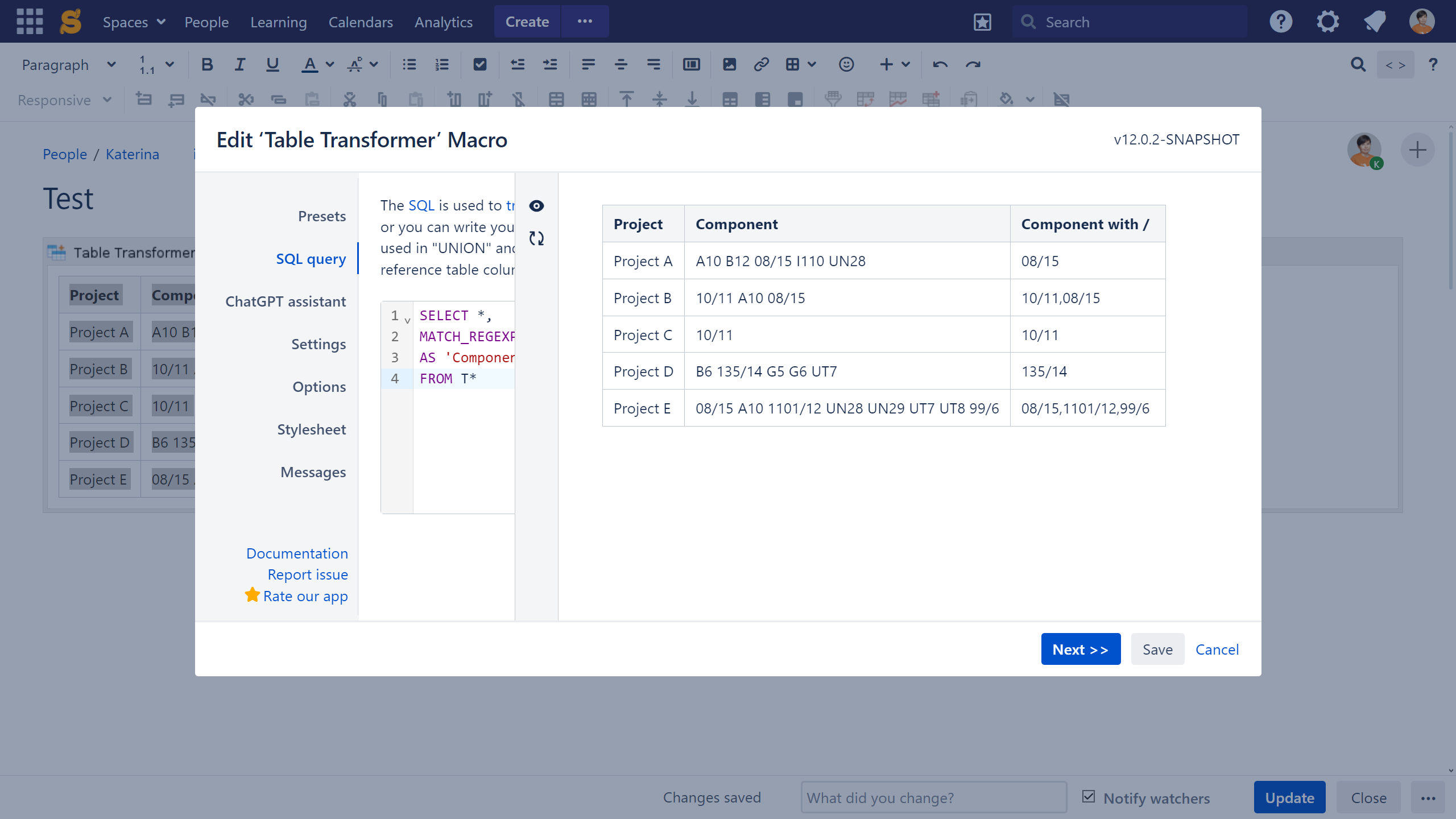The height and width of the screenshot is (819, 1456).
Task: Toggle the preview eye icon
Action: (x=536, y=206)
